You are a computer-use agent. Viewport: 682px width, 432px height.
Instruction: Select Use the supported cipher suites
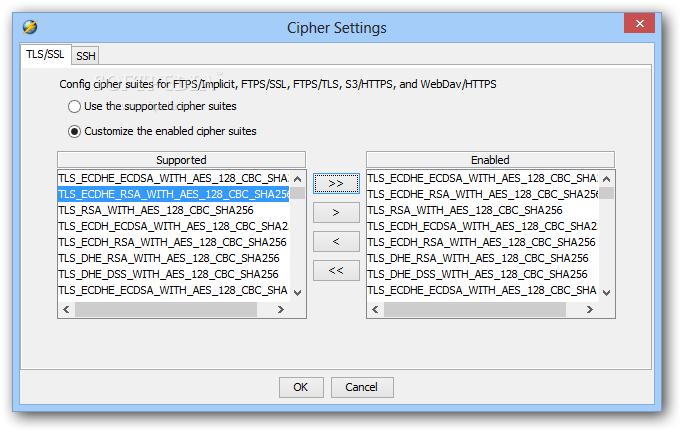pyautogui.click(x=152, y=106)
